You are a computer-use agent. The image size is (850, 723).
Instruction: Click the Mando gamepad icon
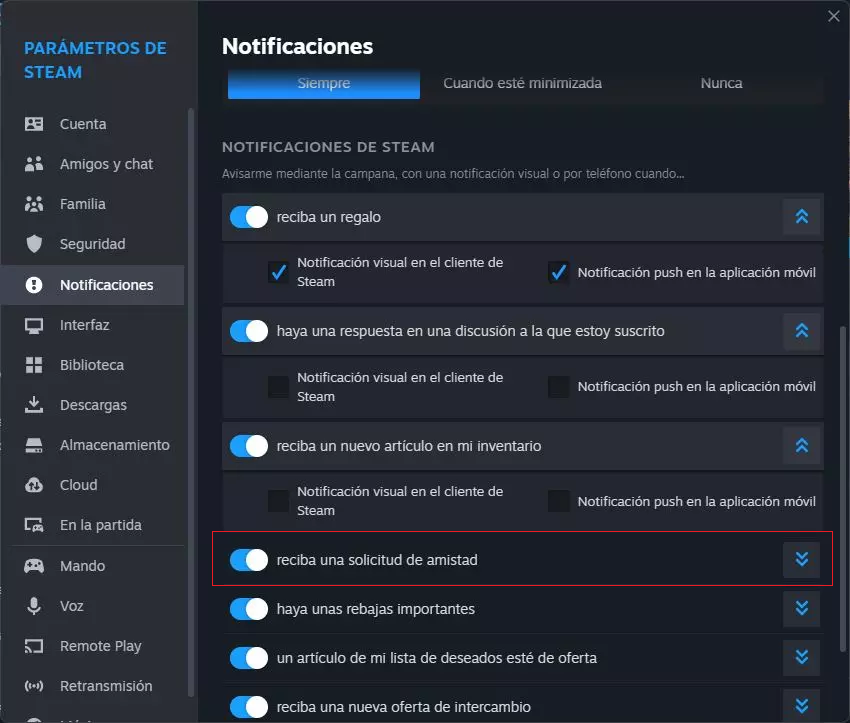point(34,566)
